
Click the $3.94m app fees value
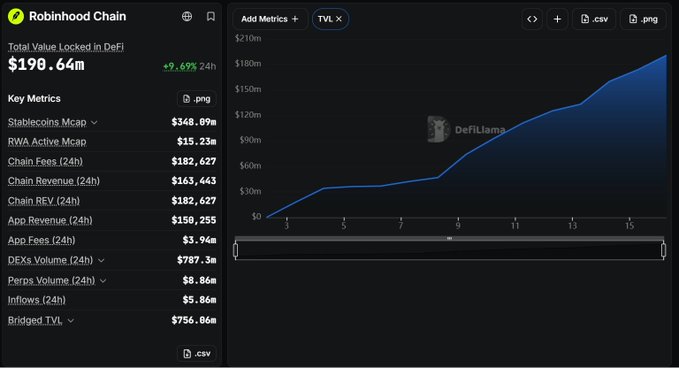pyautogui.click(x=199, y=240)
